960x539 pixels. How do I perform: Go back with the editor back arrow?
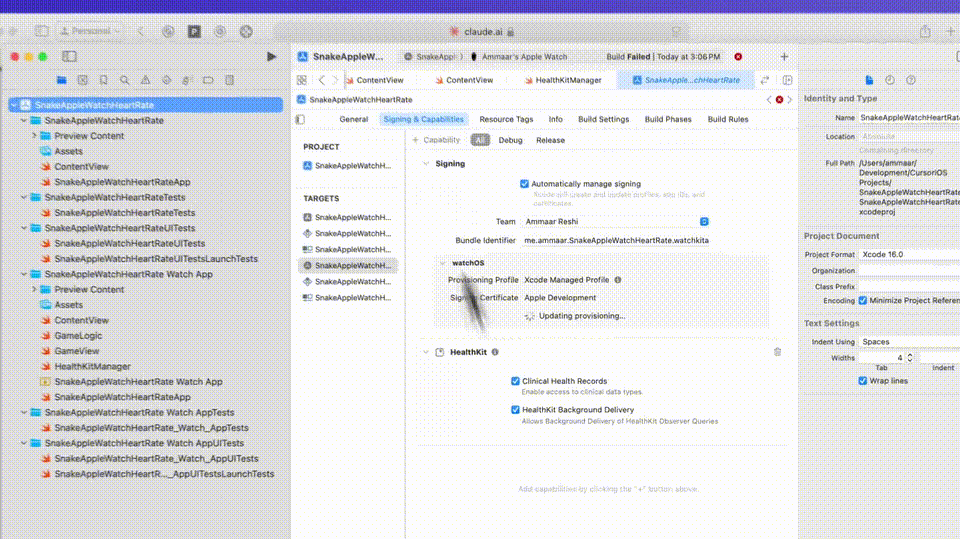pos(321,80)
